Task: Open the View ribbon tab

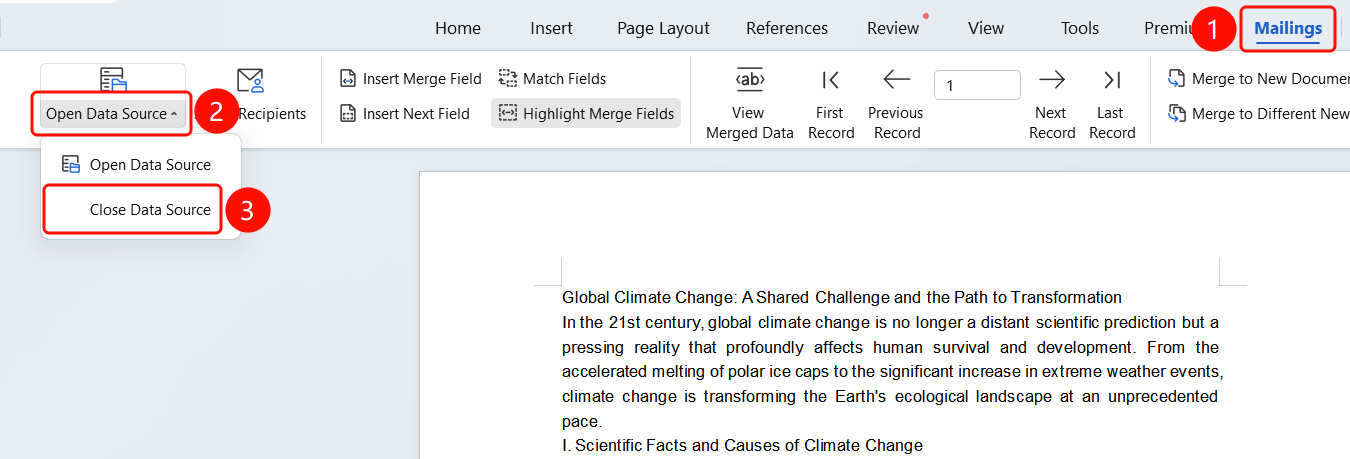Action: pyautogui.click(x=986, y=28)
